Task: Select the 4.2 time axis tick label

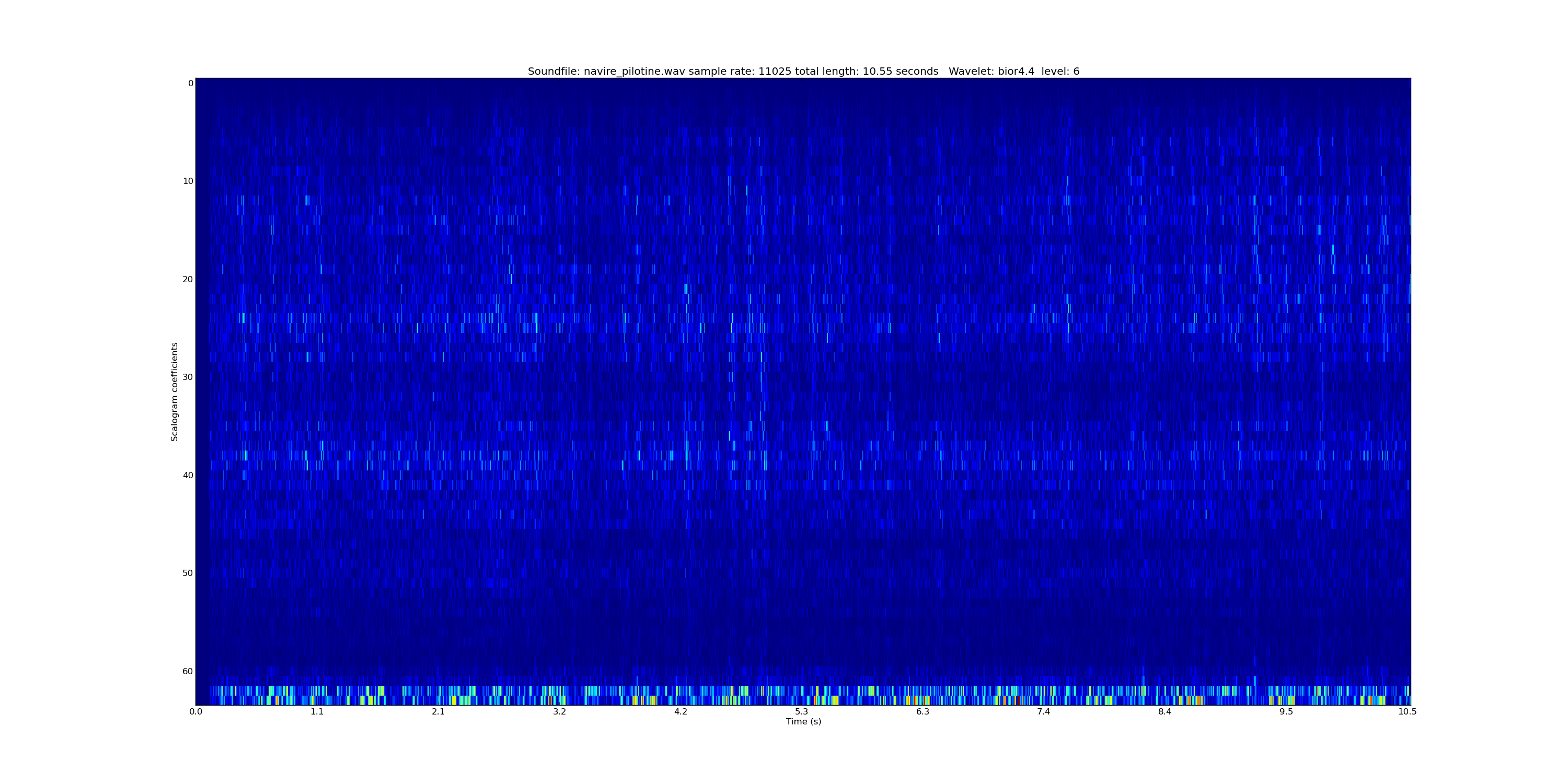Action: [680, 711]
